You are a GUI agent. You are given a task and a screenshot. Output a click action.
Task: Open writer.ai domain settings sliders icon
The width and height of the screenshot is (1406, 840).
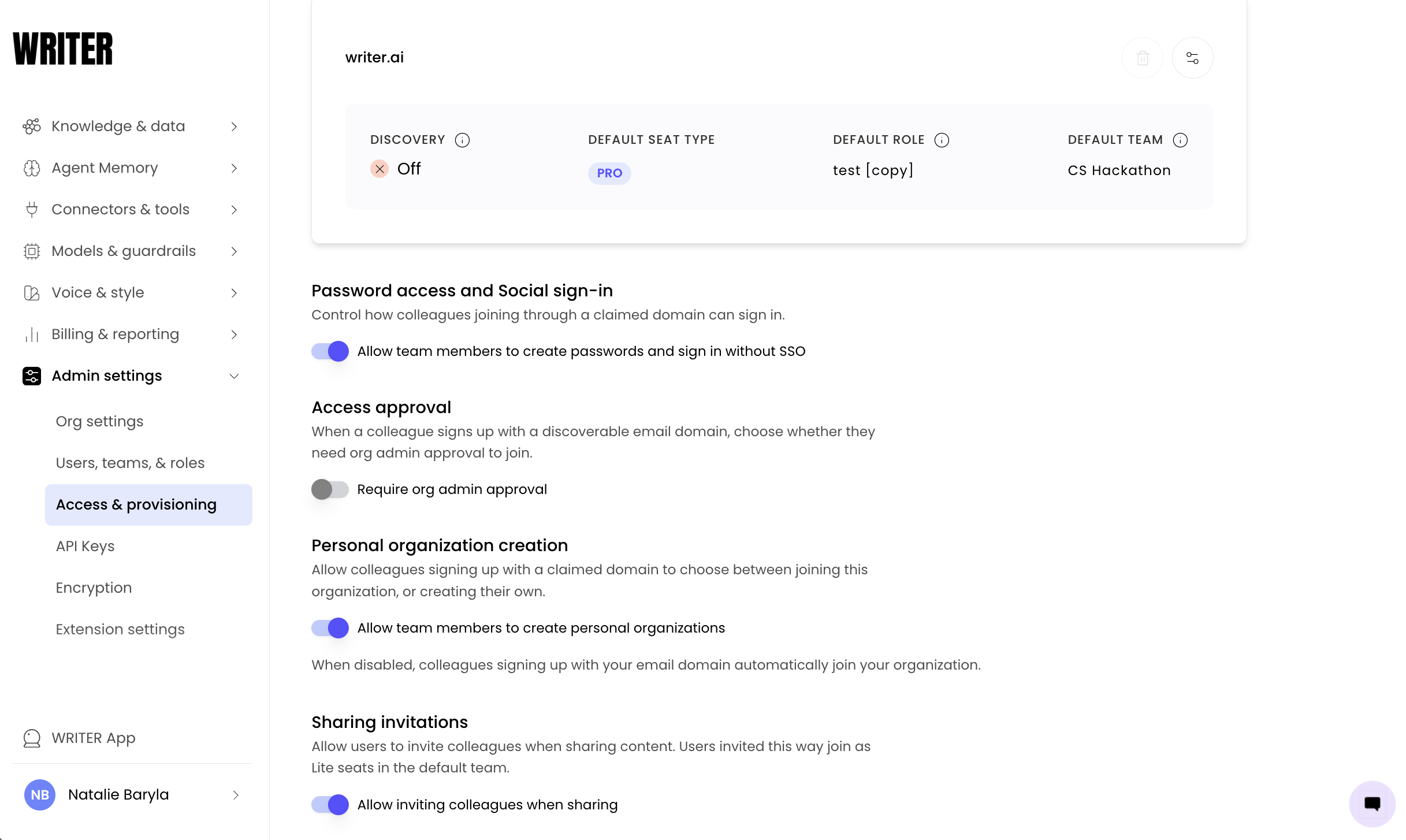coord(1192,58)
